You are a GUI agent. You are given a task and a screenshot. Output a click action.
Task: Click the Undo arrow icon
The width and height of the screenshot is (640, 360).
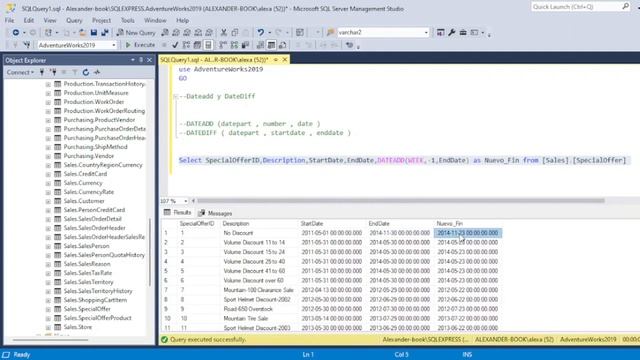point(260,33)
